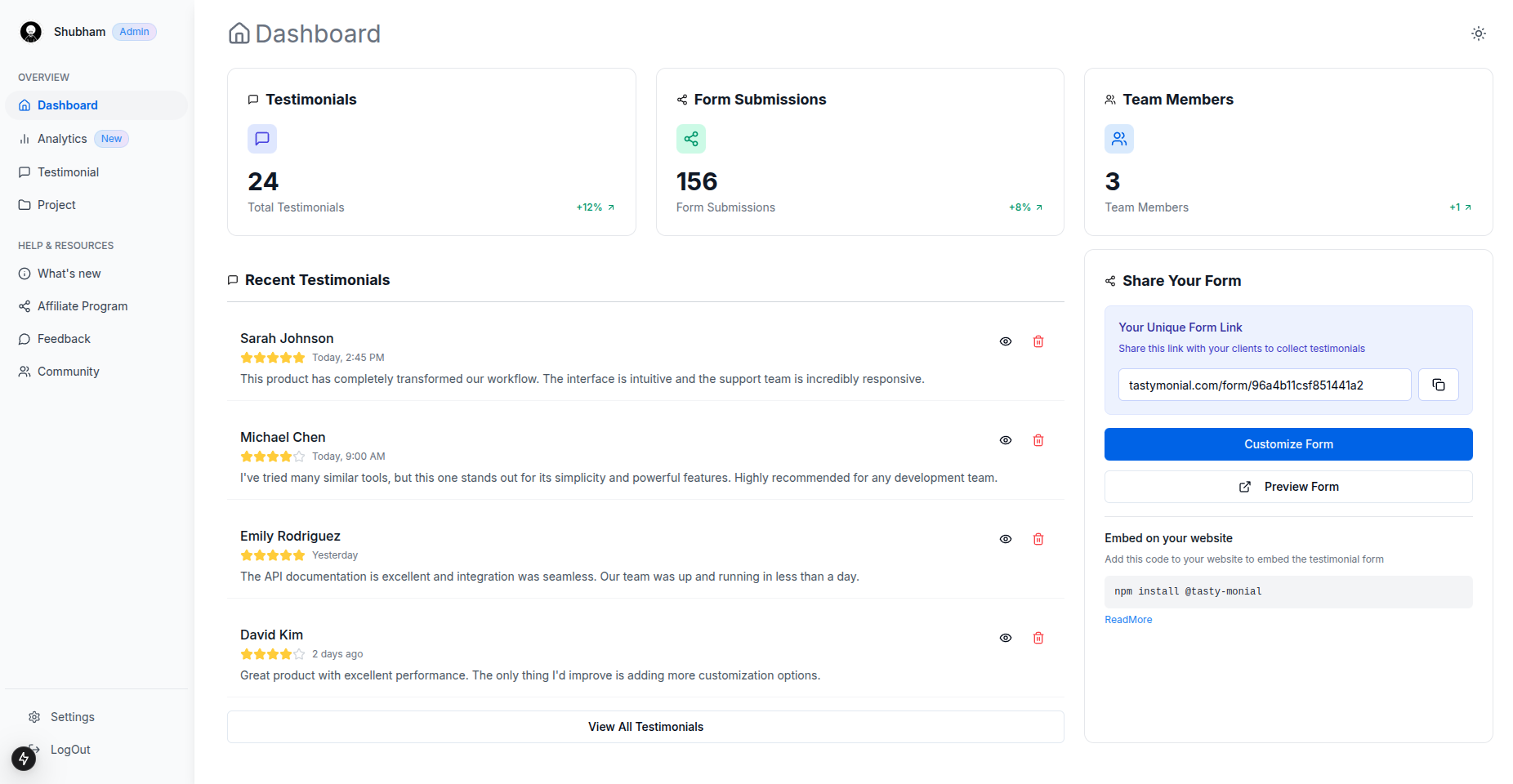The image size is (1513, 784).
Task: Click View All Testimonials
Action: point(645,727)
